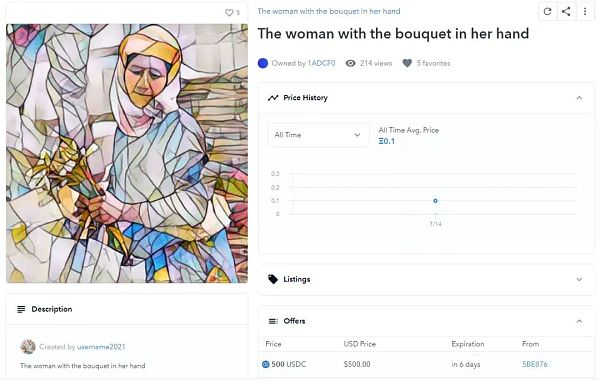
Task: Open creator username2021 profile link
Action: tap(101, 347)
